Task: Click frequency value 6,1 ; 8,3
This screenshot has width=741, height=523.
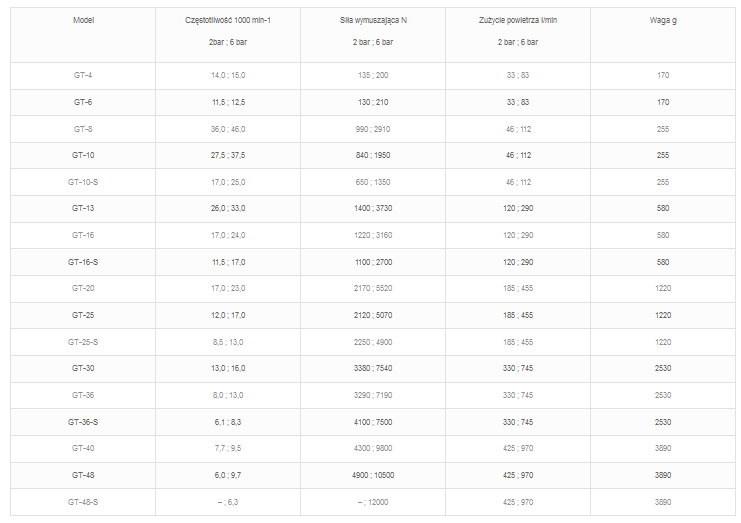Action: tap(228, 421)
